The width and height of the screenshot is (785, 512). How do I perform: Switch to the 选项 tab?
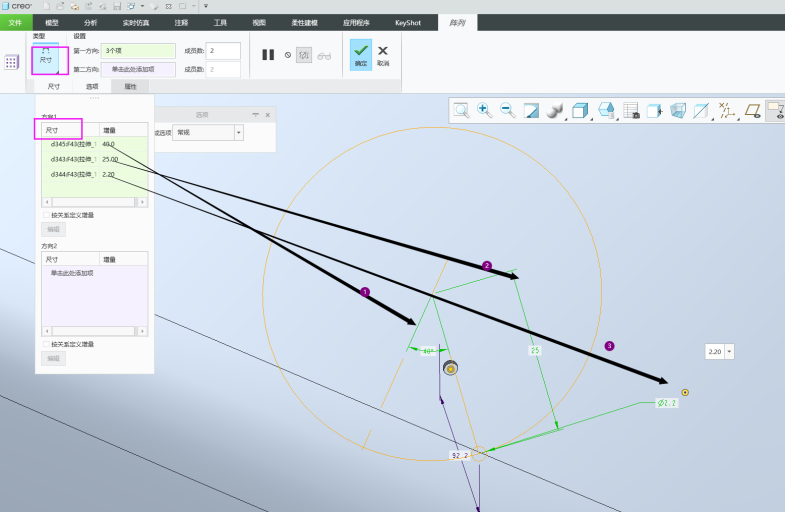click(93, 87)
